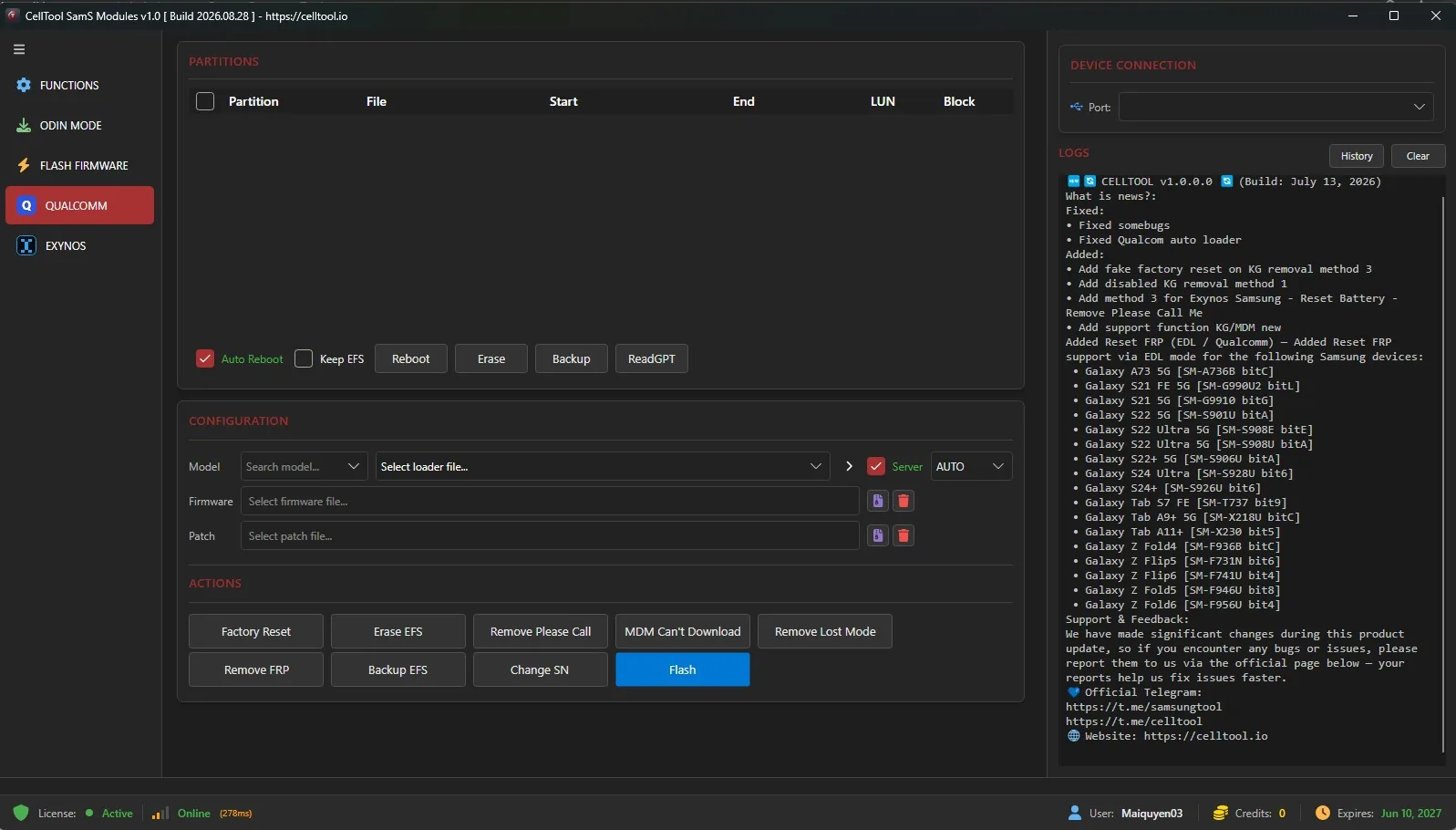Click the Credits coins icon
This screenshot has width=1456, height=830.
(x=1220, y=813)
